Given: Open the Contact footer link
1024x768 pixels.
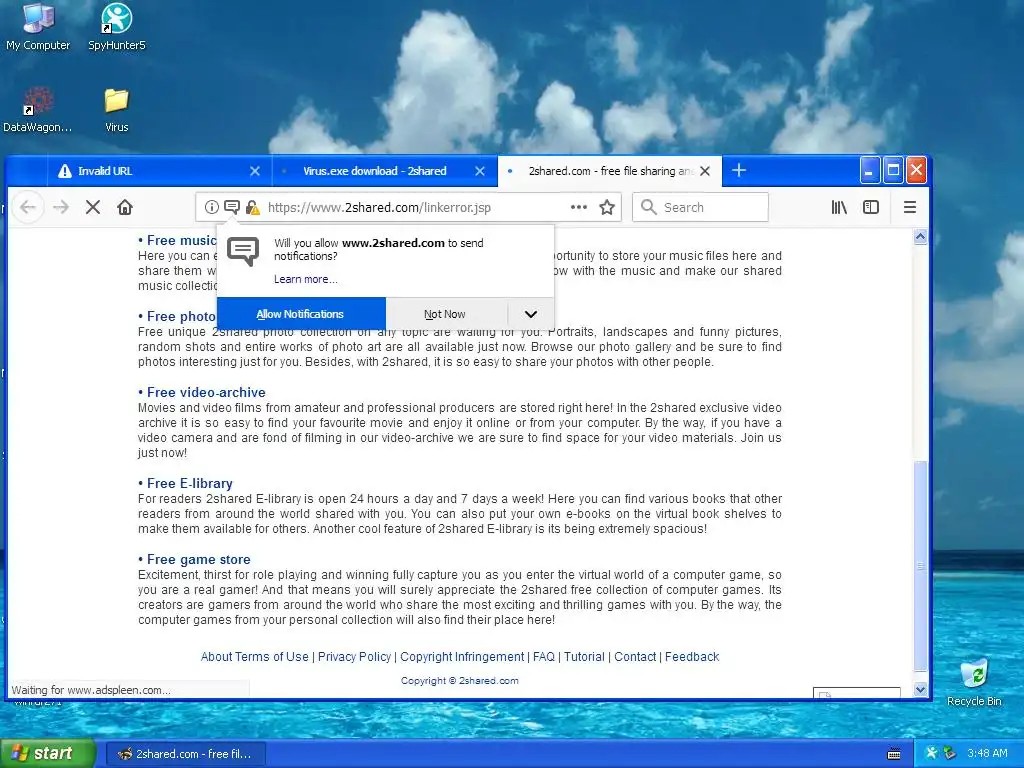Looking at the screenshot, I should click(635, 656).
